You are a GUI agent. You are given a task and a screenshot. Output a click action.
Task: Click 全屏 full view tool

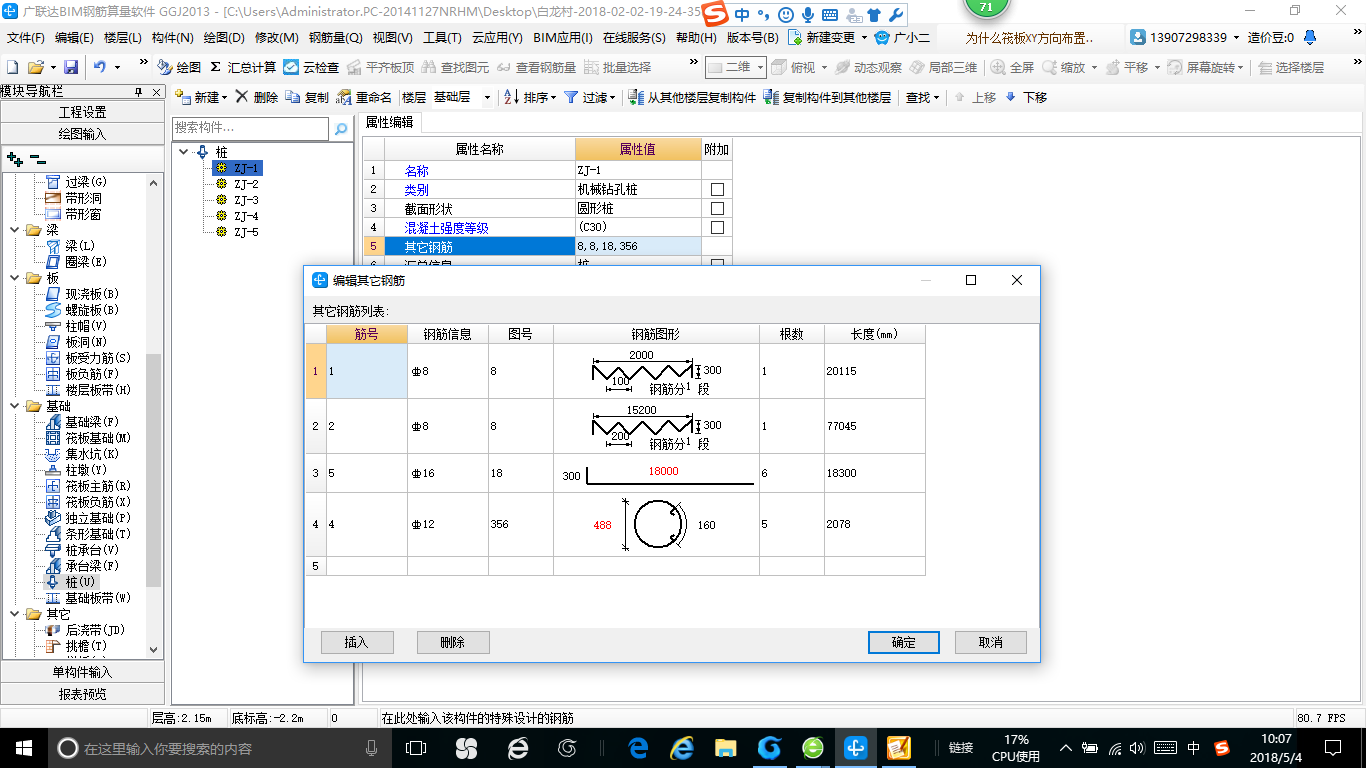1012,67
